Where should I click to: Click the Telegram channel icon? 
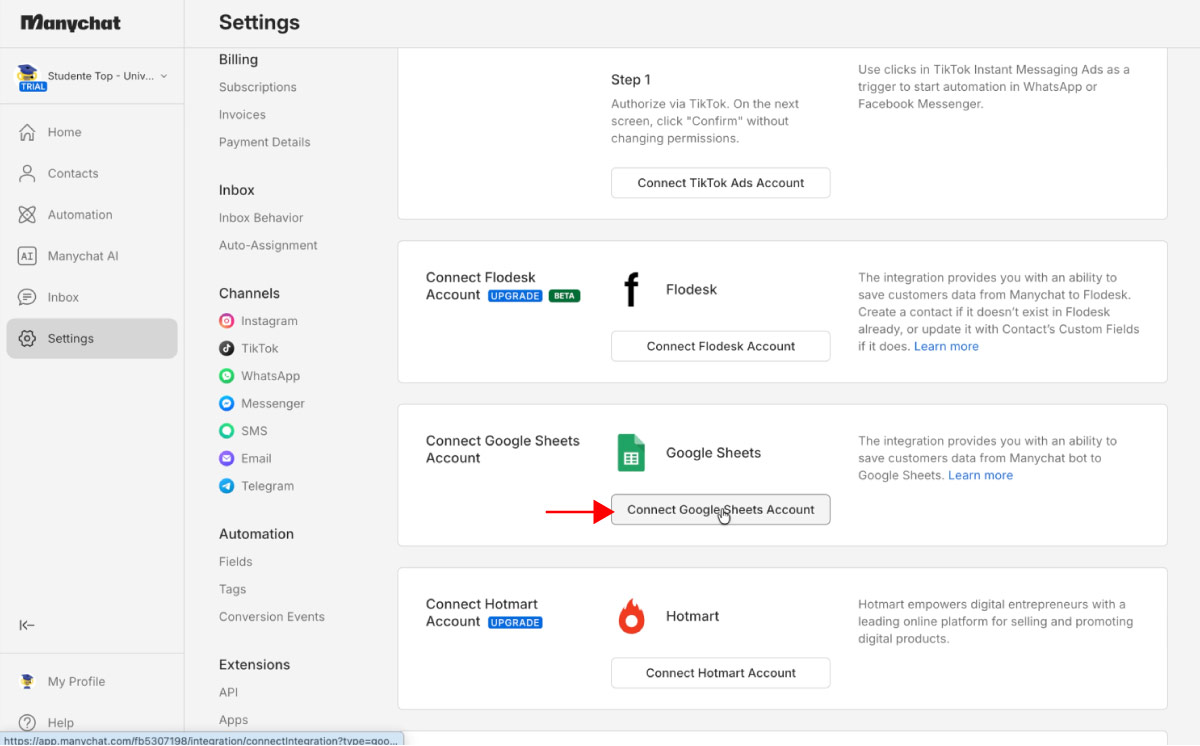click(227, 486)
